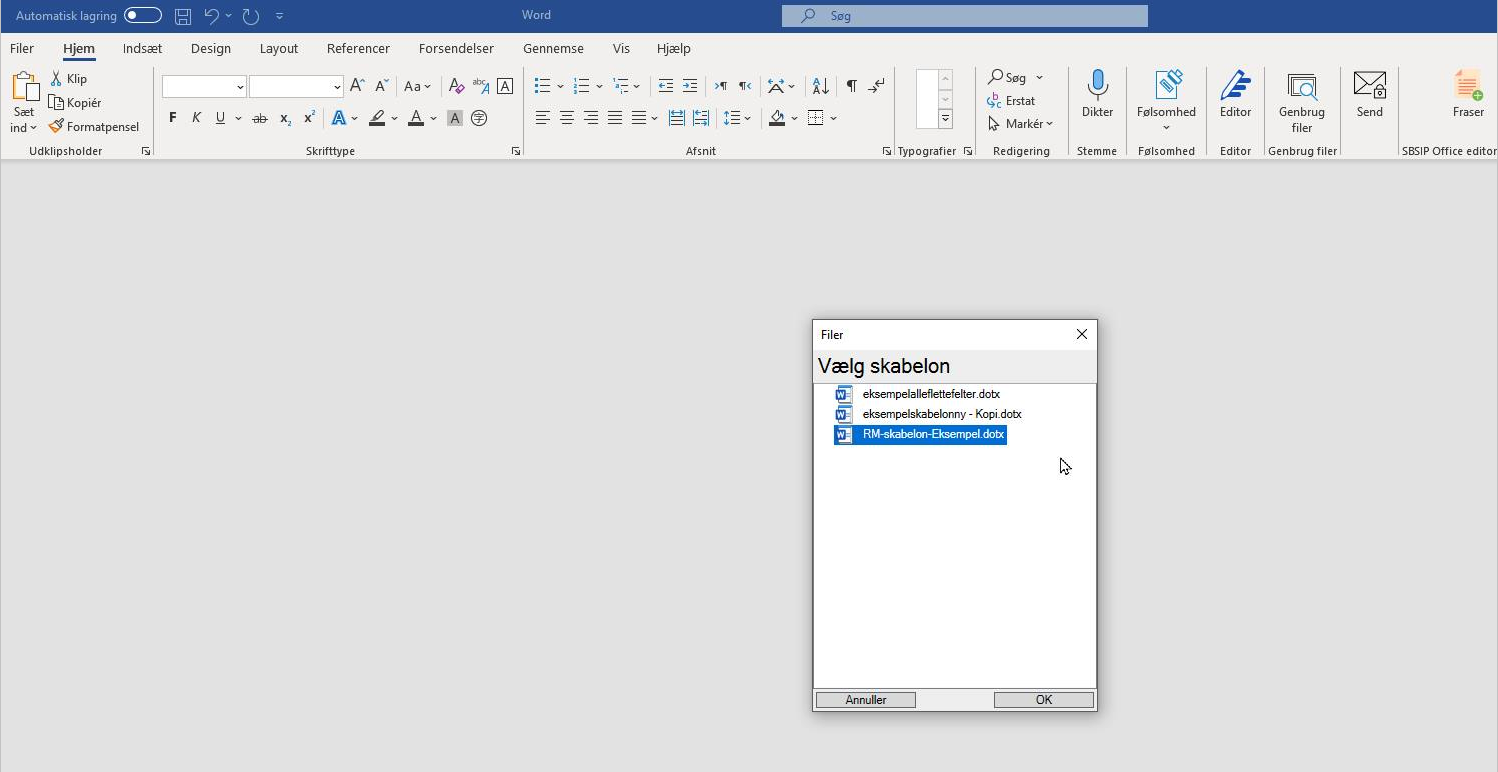
Task: Open the font name dropdown
Action: coord(240,87)
